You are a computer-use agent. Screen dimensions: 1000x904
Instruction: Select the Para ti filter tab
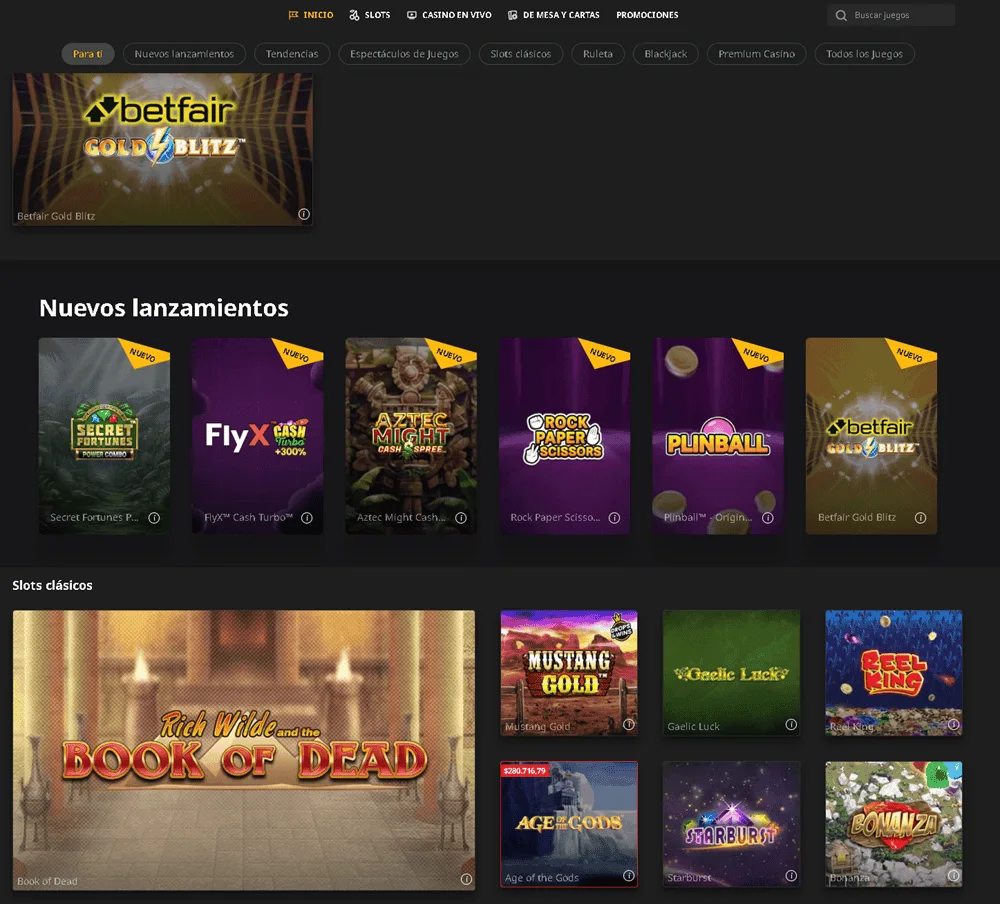pyautogui.click(x=88, y=54)
